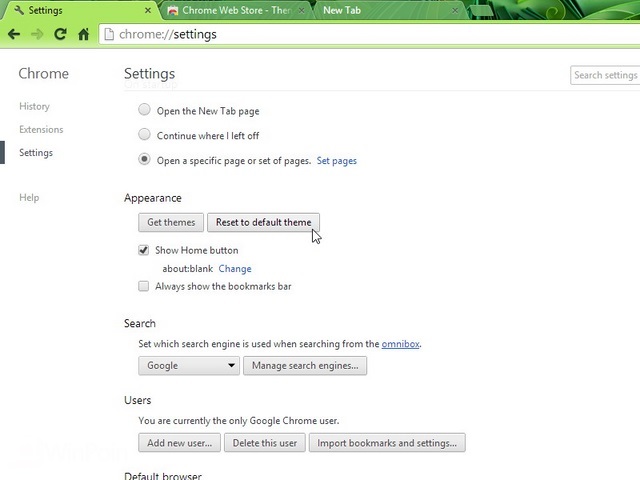Click the about:blank home page text
640x480 pixels.
click(188, 269)
